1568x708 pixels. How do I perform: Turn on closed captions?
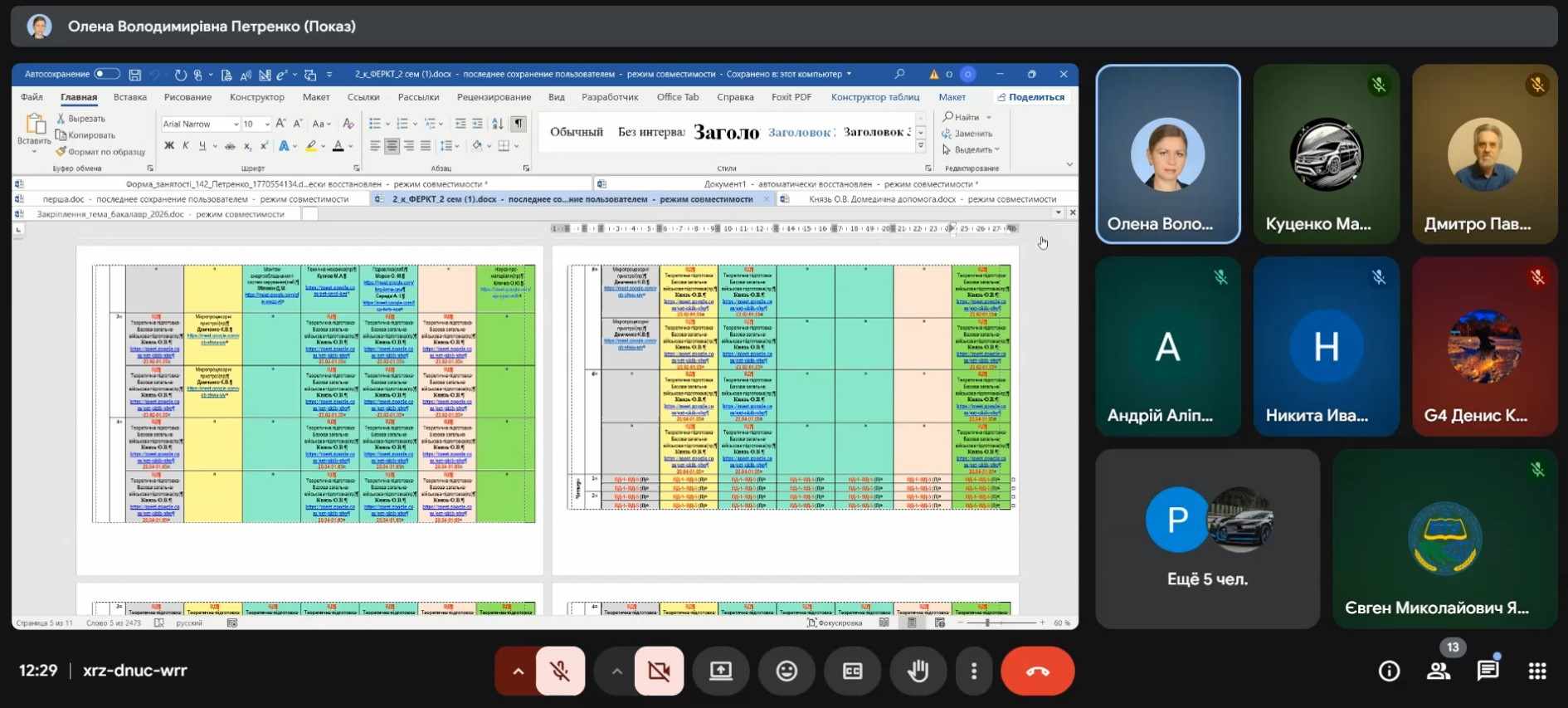pos(852,671)
